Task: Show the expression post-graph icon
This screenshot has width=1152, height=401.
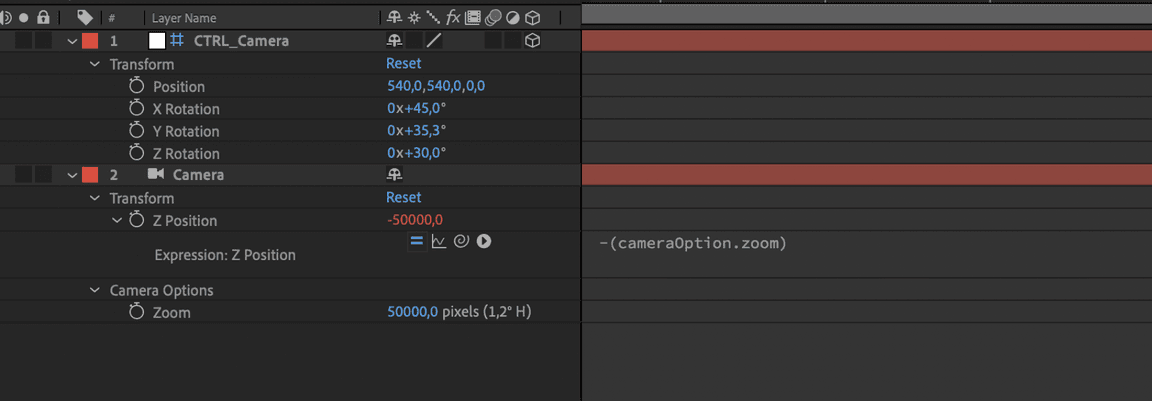Action: click(438, 241)
